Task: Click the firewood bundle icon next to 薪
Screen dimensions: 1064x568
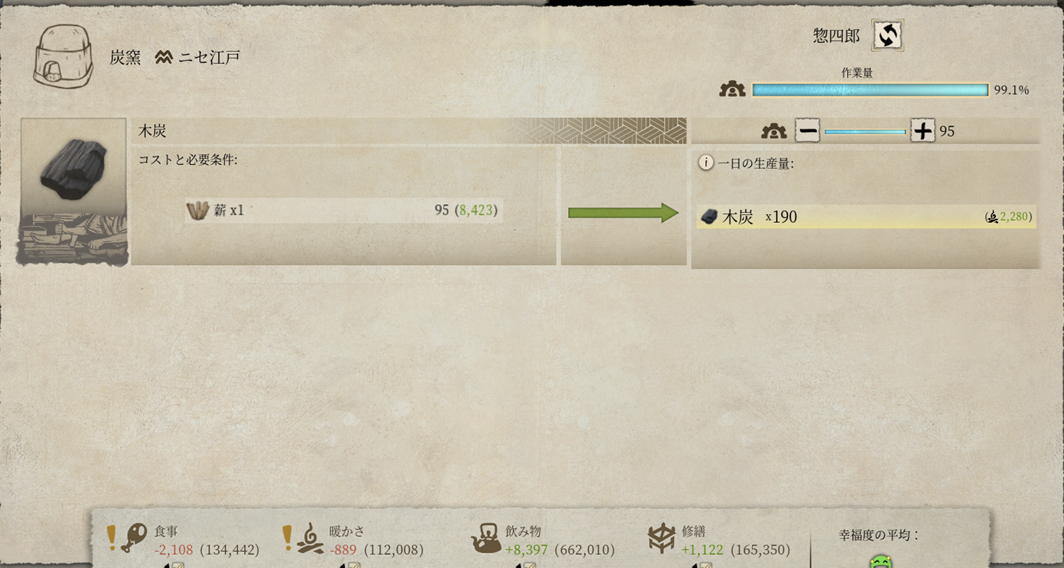Action: coord(196,210)
